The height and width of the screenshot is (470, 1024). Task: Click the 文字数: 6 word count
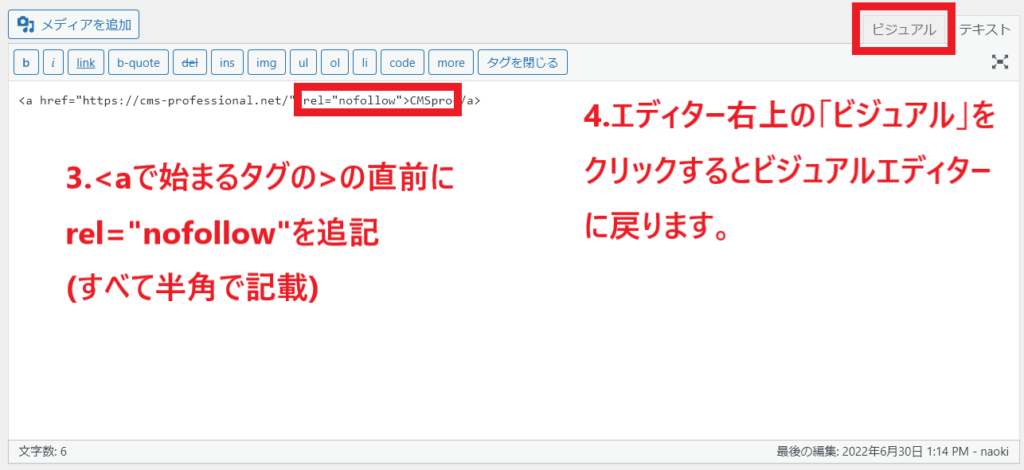[x=42, y=452]
